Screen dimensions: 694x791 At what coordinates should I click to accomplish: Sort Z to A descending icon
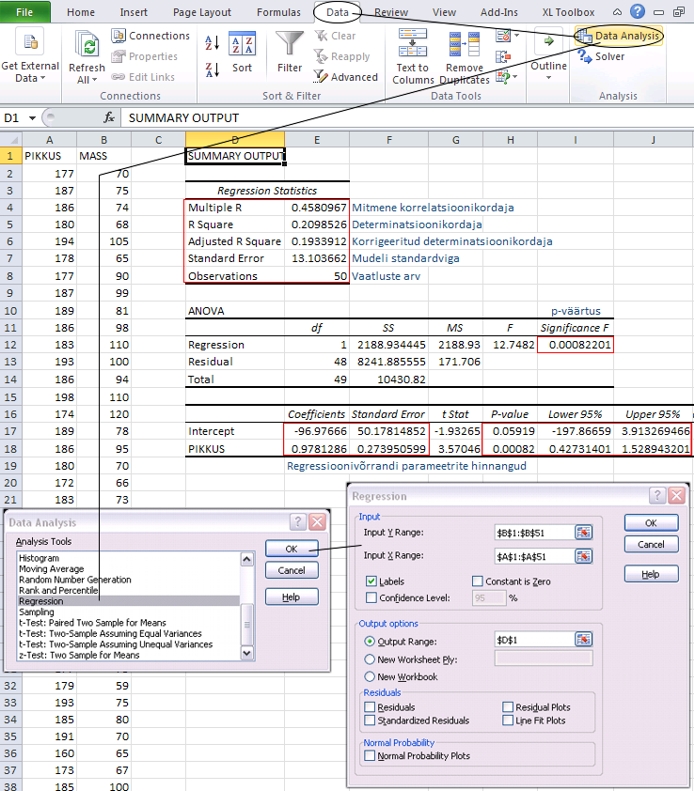(x=212, y=70)
